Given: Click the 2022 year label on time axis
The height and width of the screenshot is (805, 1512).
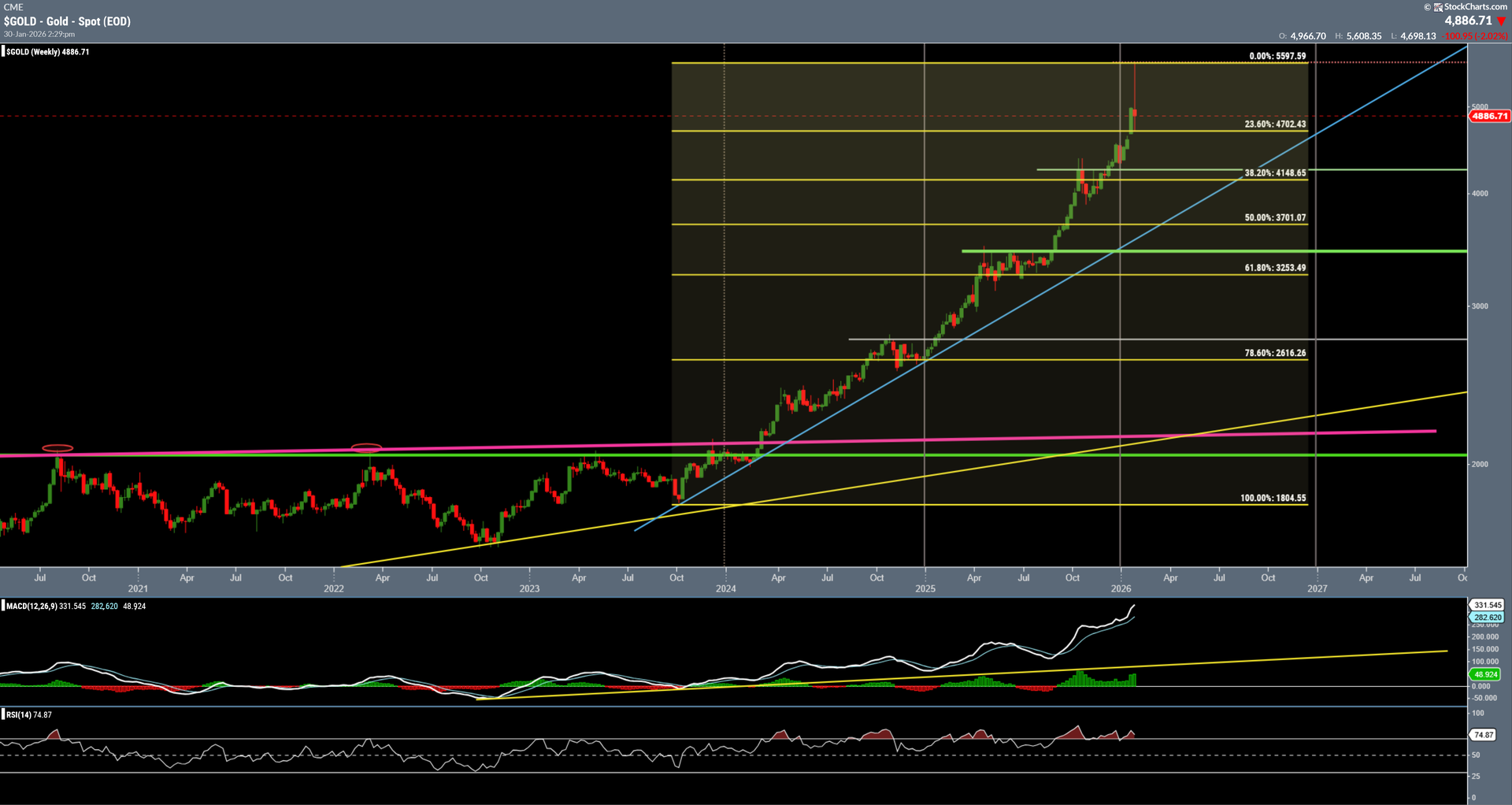Looking at the screenshot, I should pos(334,588).
